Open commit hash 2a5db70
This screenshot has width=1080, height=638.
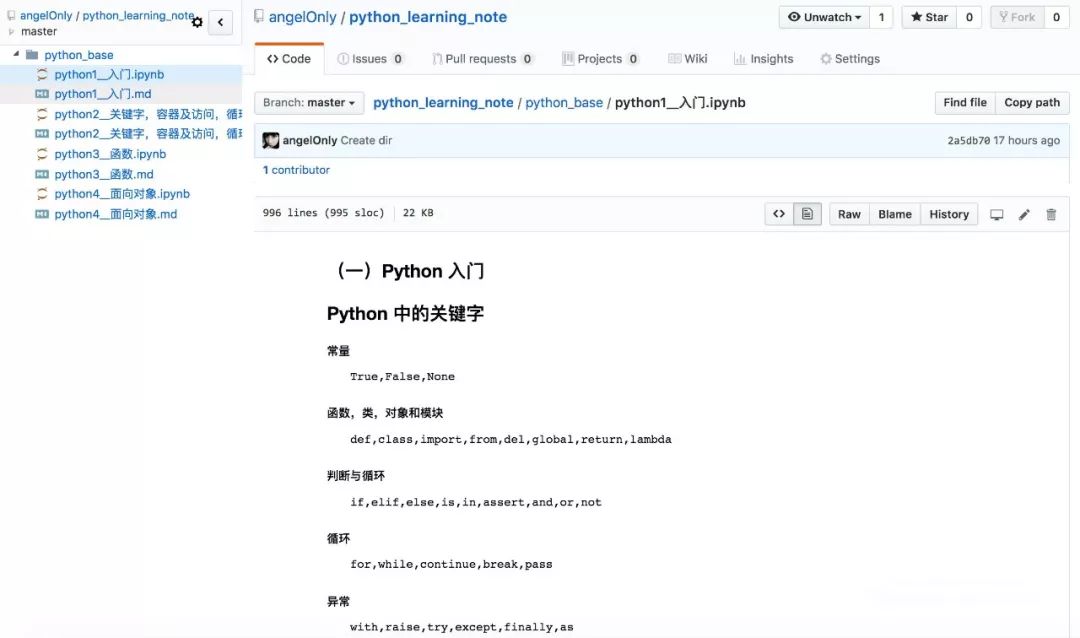click(968, 141)
